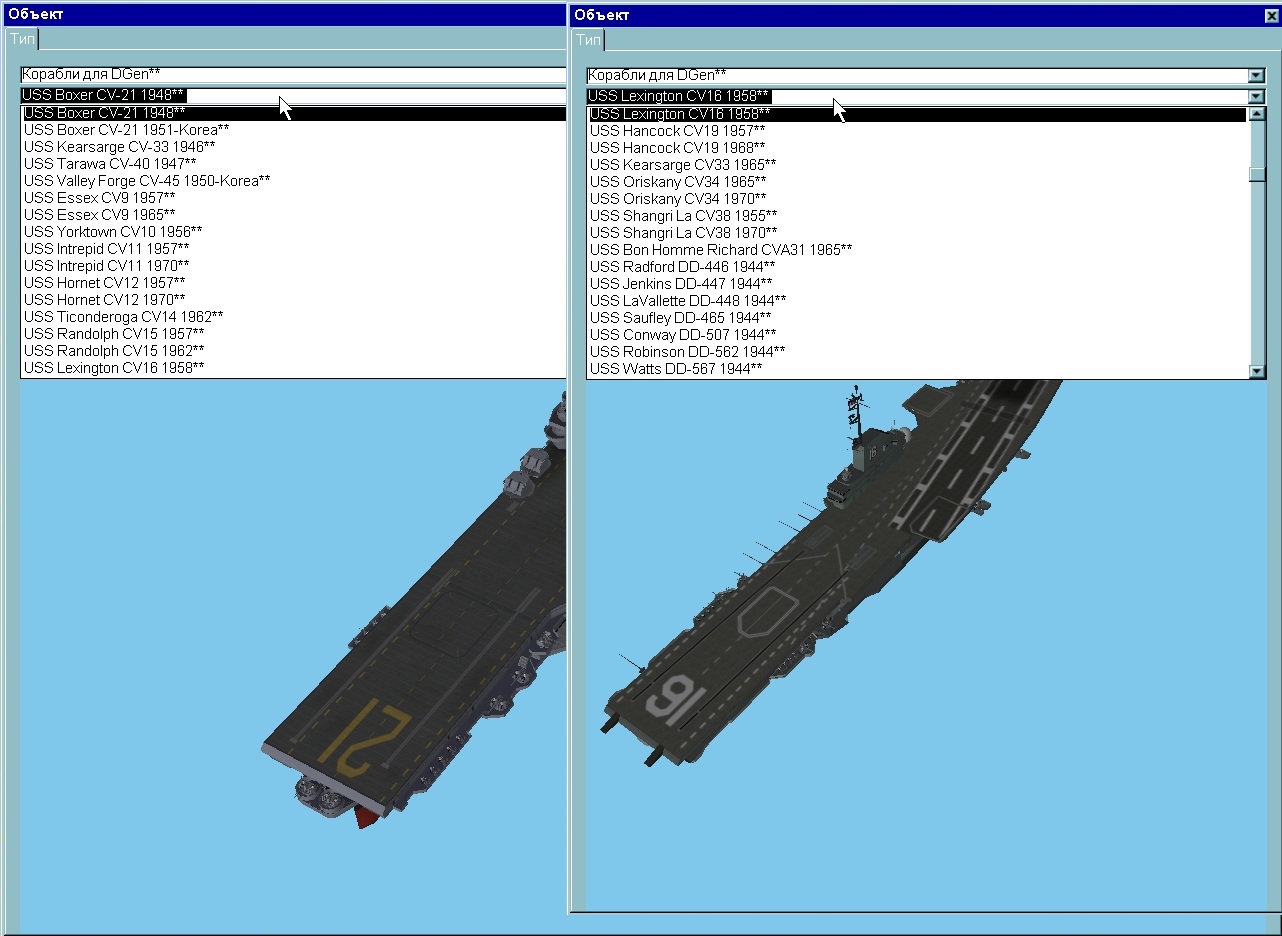Screen dimensions: 1282x936
Task: Select USS Saufley DD-465 1944** in the list
Action: [917, 318]
